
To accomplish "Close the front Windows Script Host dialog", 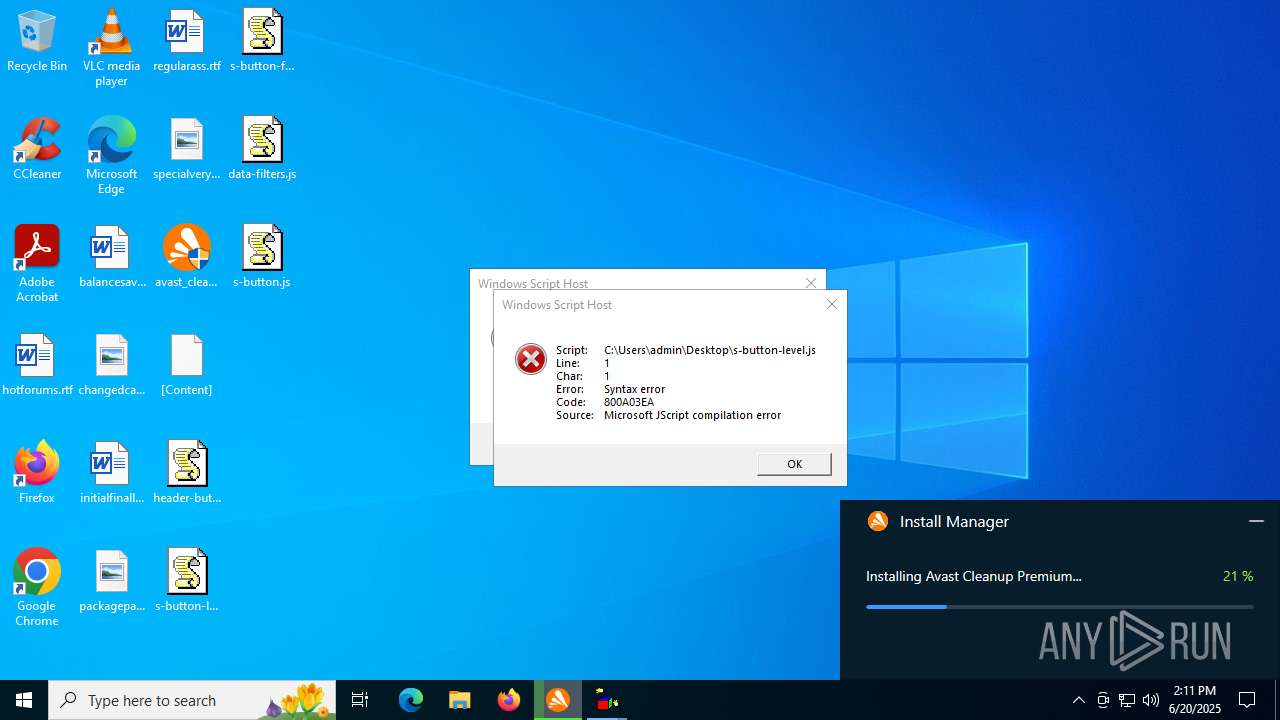I will [x=832, y=304].
